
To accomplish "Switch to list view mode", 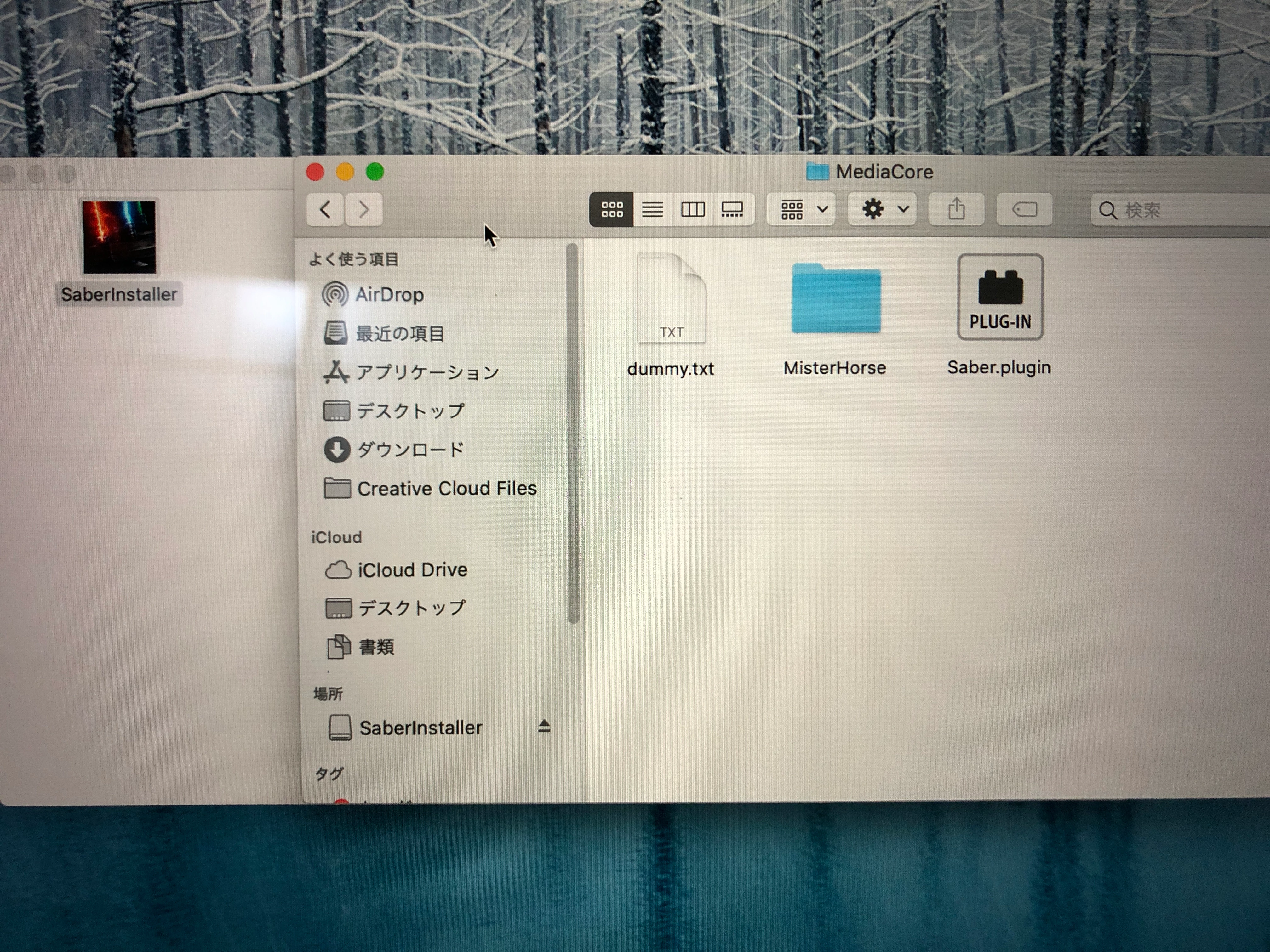I will point(653,209).
